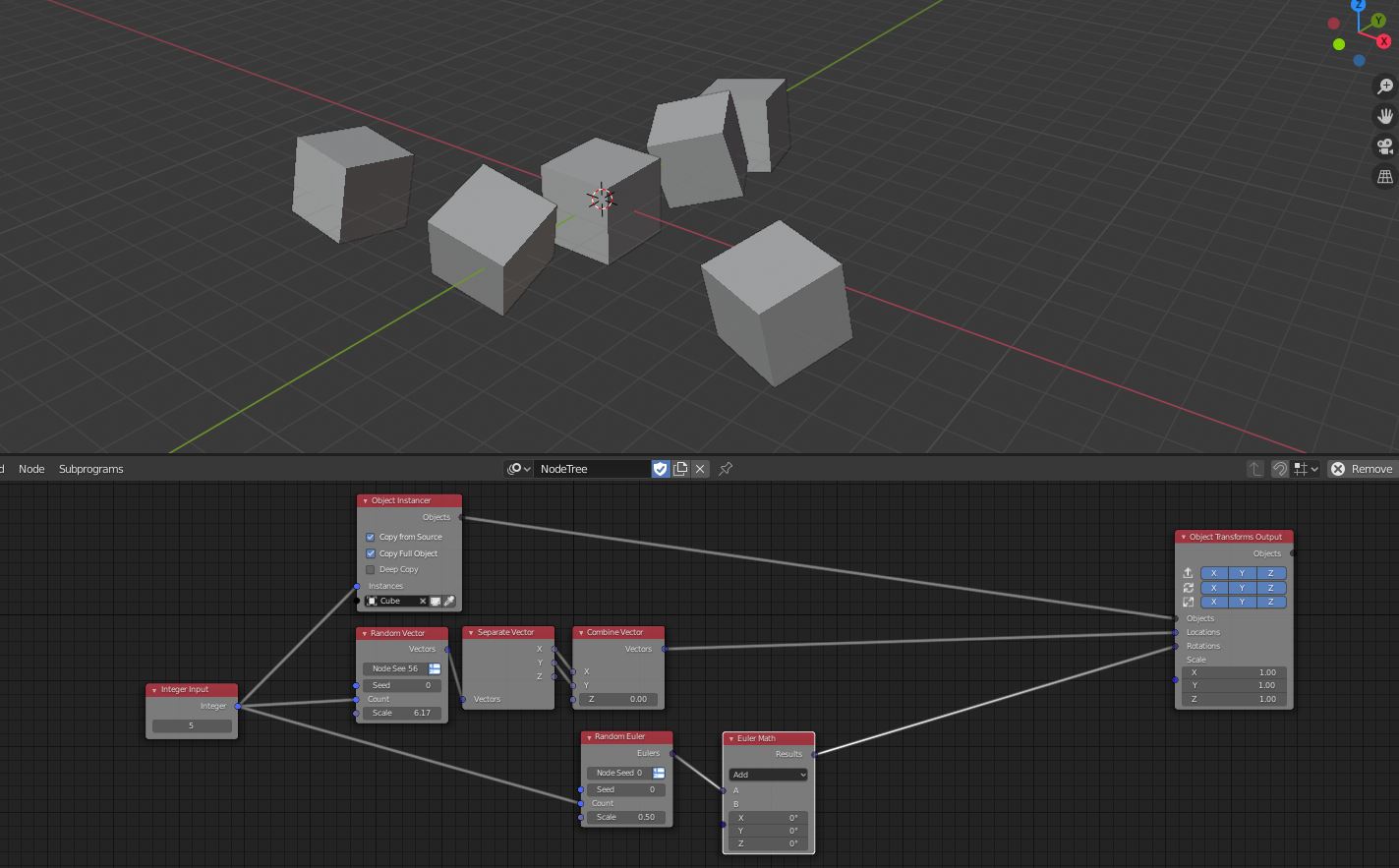
Task: Click the Combine Vector Z 0.00 field
Action: 618,699
